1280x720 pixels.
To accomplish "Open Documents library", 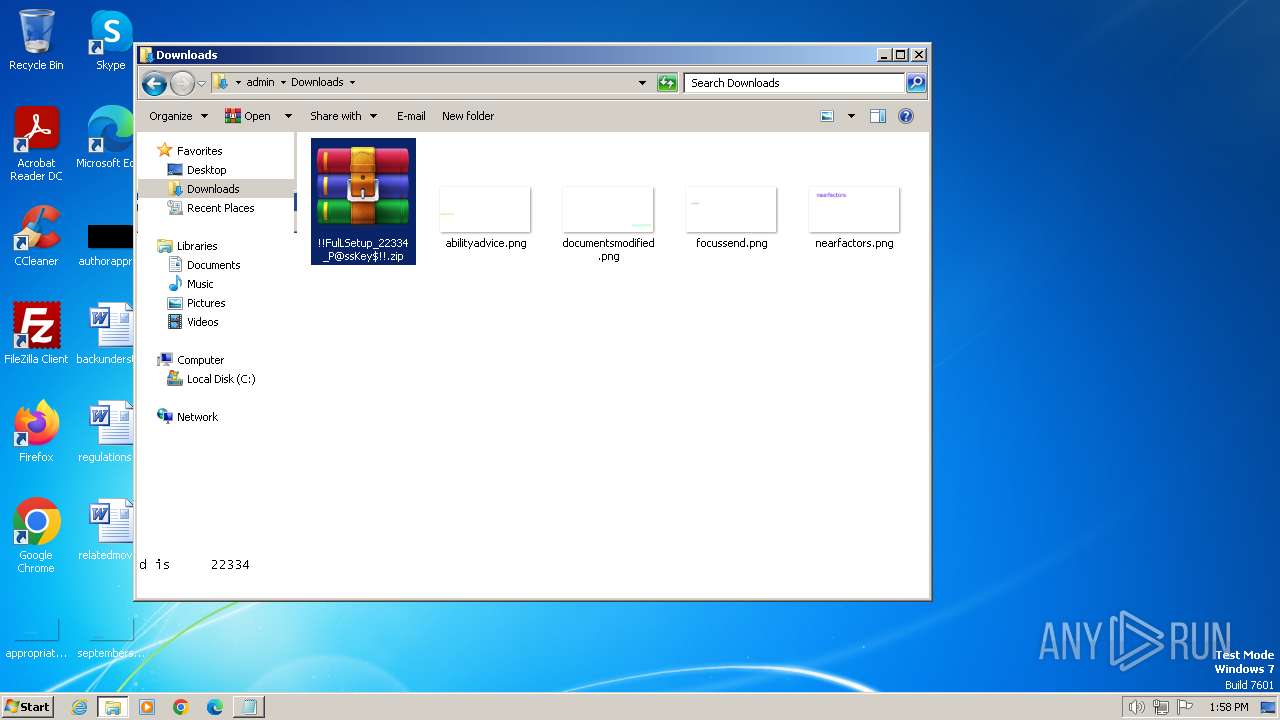I will 213,265.
